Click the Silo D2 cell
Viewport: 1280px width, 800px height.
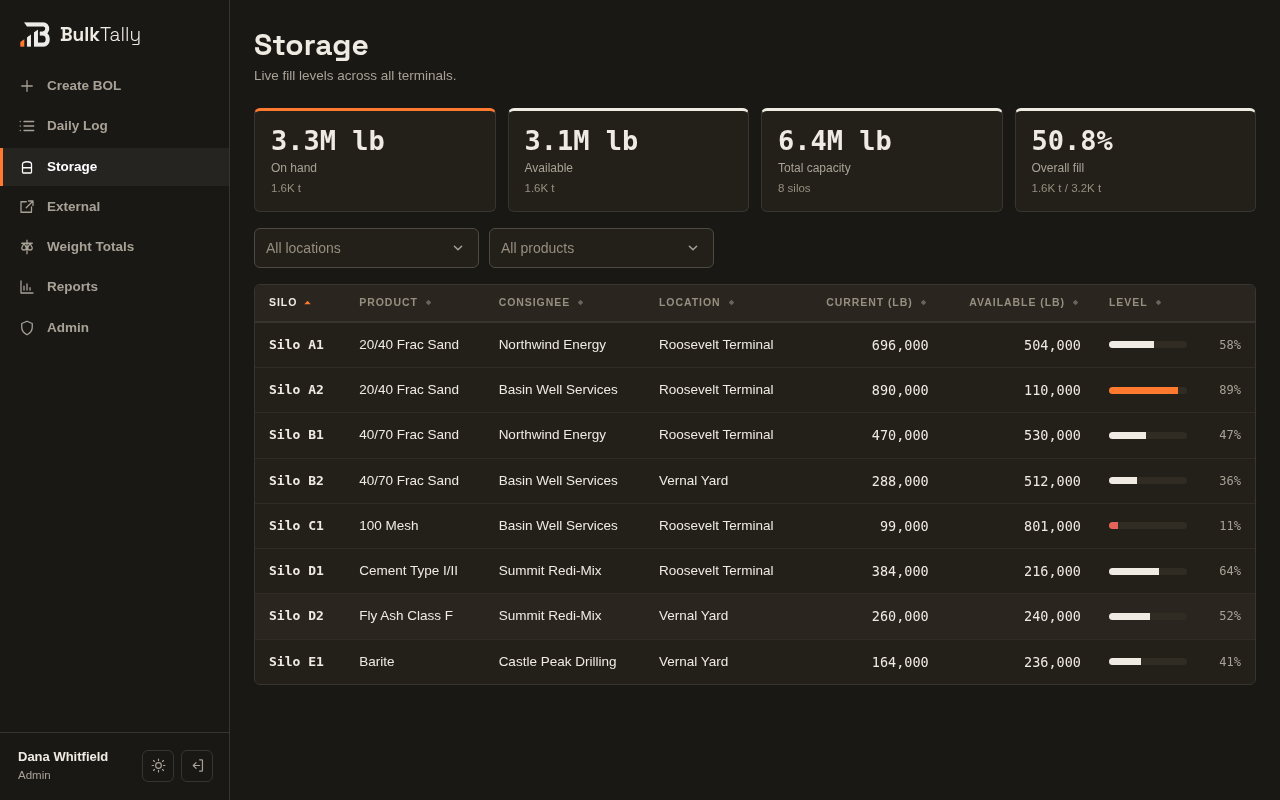pyautogui.click(x=296, y=616)
